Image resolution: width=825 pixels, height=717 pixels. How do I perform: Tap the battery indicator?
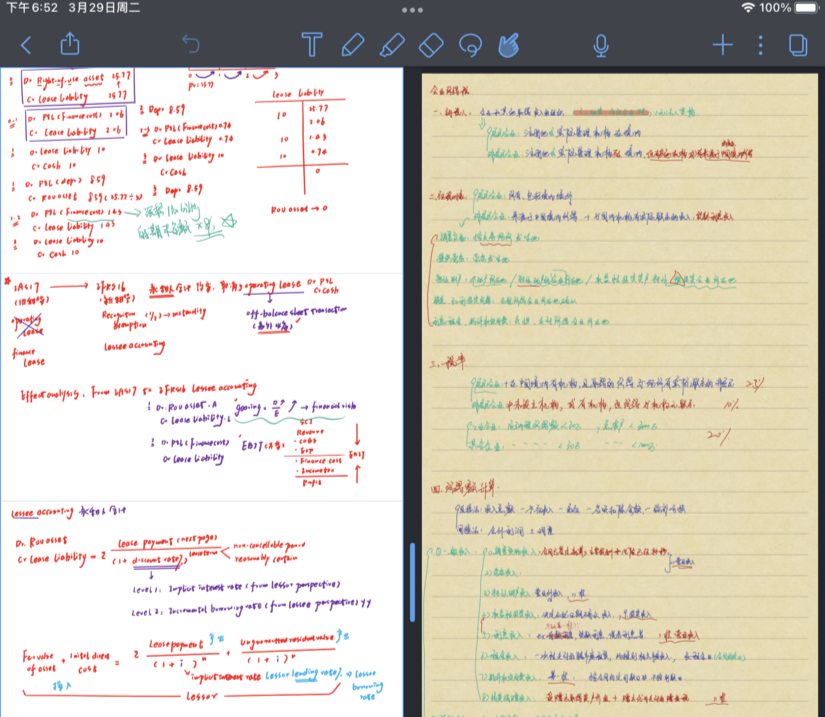tap(807, 7)
